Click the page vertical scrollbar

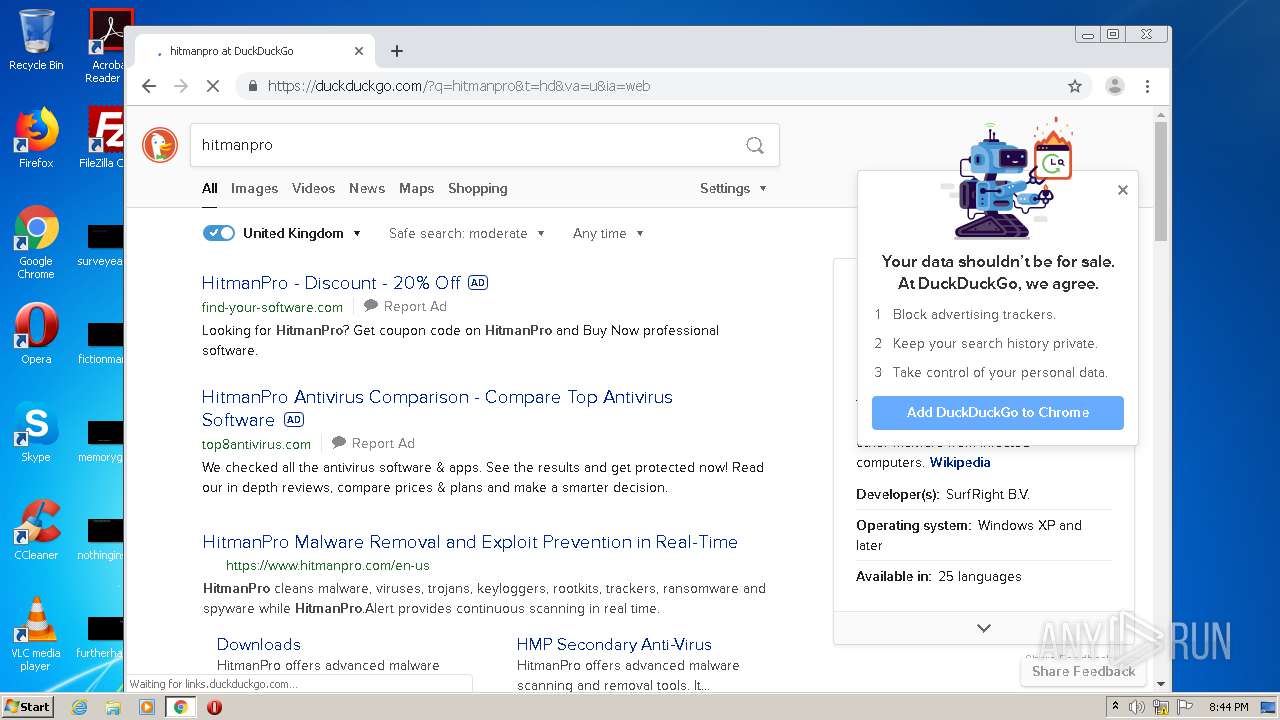[x=1161, y=180]
